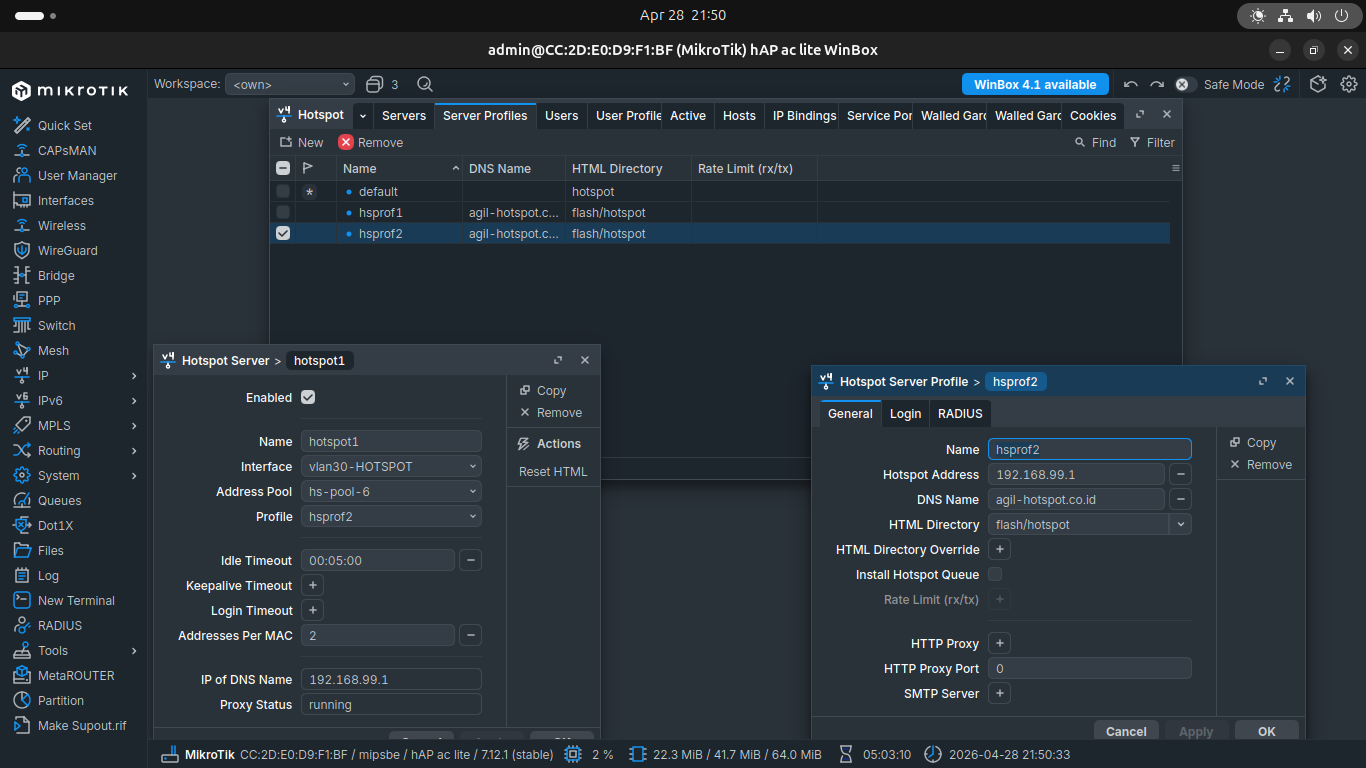Open the HTML Directory dropdown arrow

(1181, 524)
